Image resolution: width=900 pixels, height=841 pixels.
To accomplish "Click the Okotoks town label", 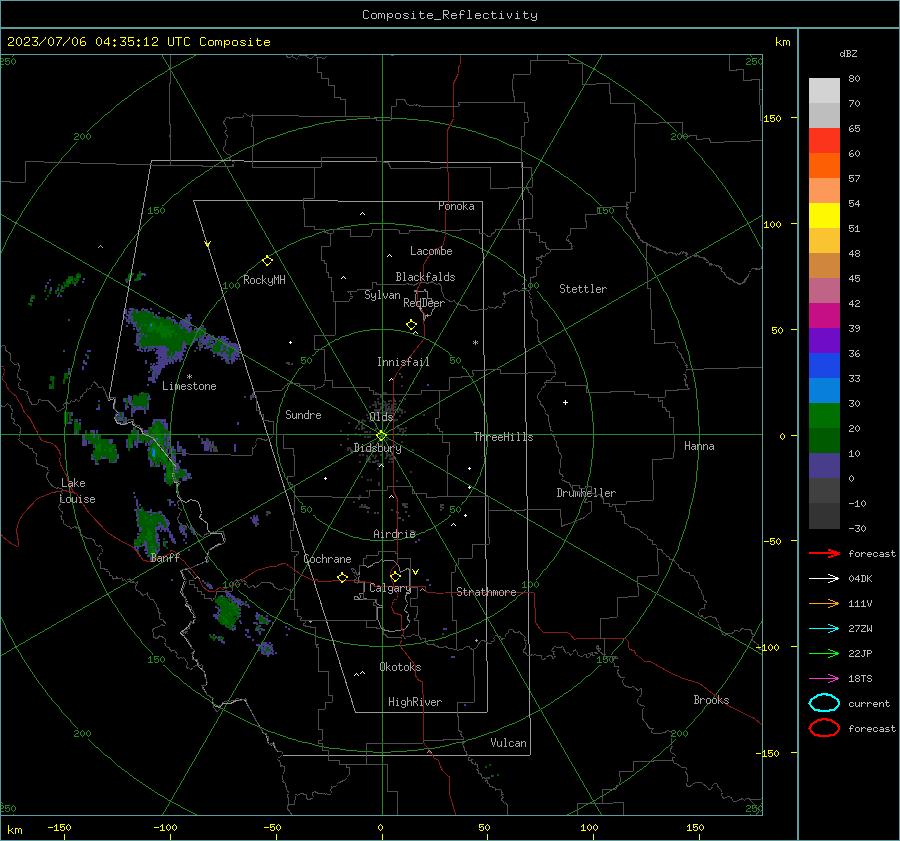I will [400, 667].
